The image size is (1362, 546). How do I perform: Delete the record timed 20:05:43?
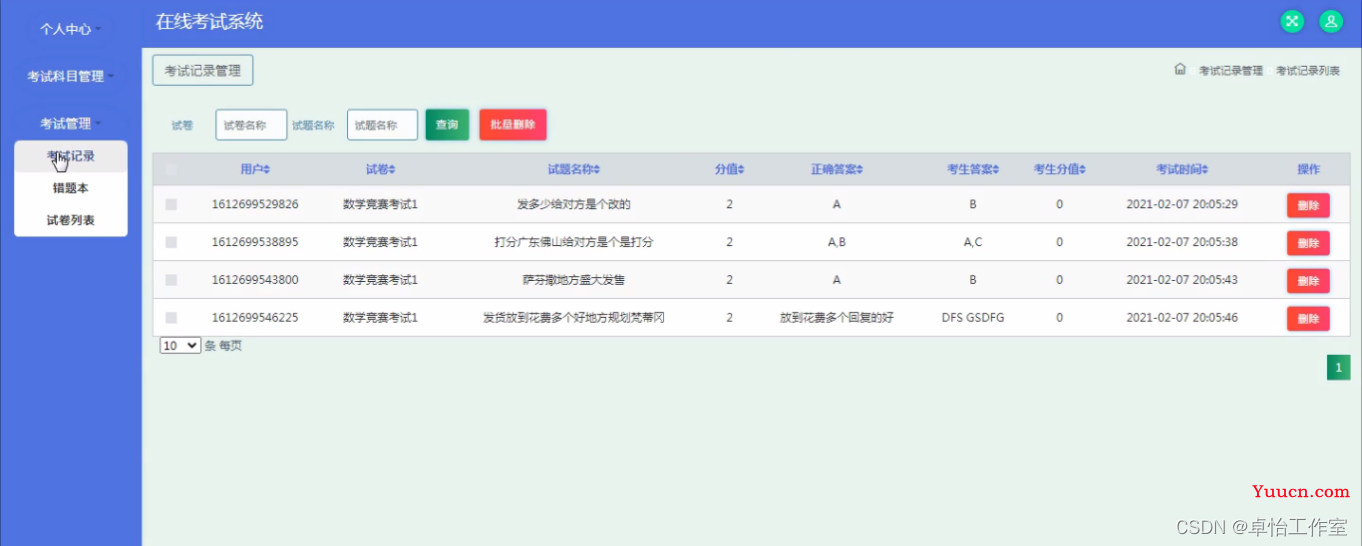(x=1308, y=282)
